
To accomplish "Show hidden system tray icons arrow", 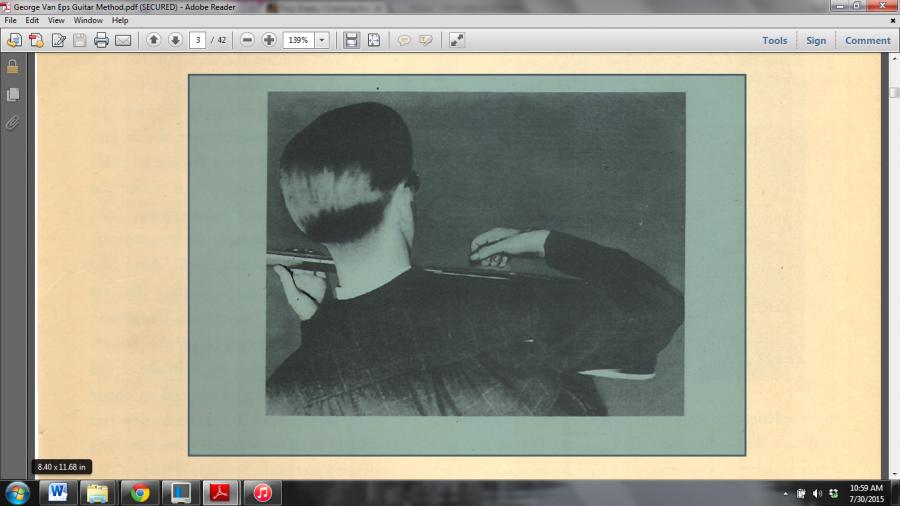I will click(785, 493).
